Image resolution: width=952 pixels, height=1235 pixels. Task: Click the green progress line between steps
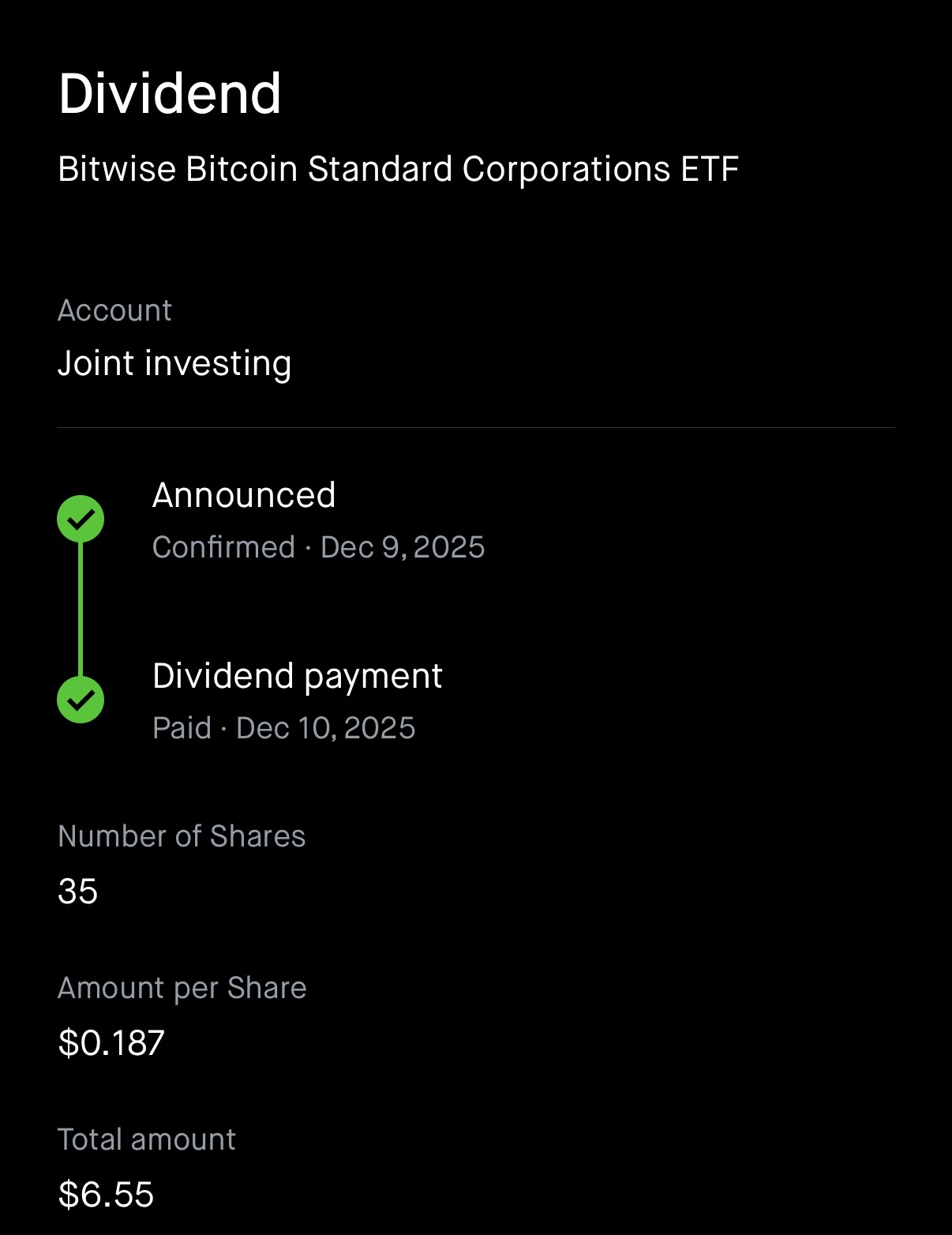tap(81, 610)
